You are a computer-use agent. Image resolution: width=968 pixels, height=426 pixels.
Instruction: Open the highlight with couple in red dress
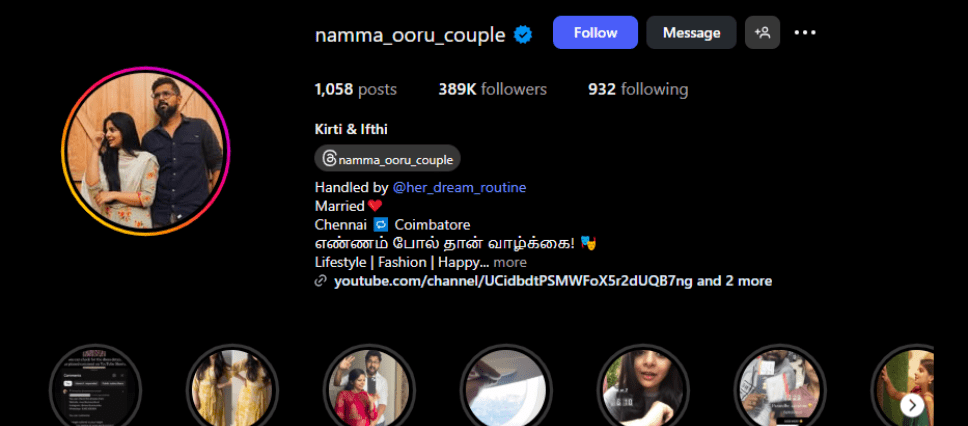click(369, 388)
